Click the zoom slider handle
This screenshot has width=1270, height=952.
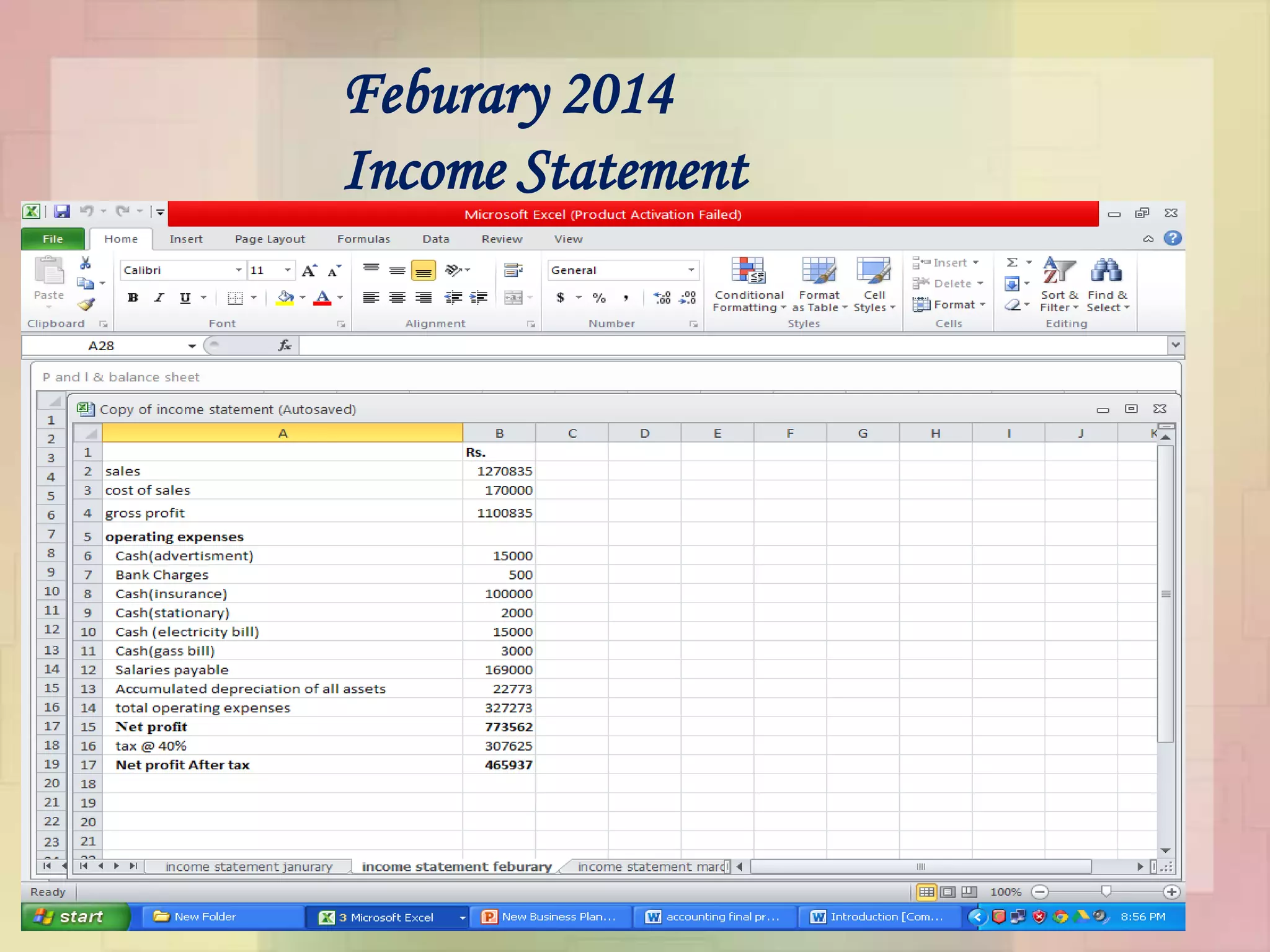[1106, 892]
